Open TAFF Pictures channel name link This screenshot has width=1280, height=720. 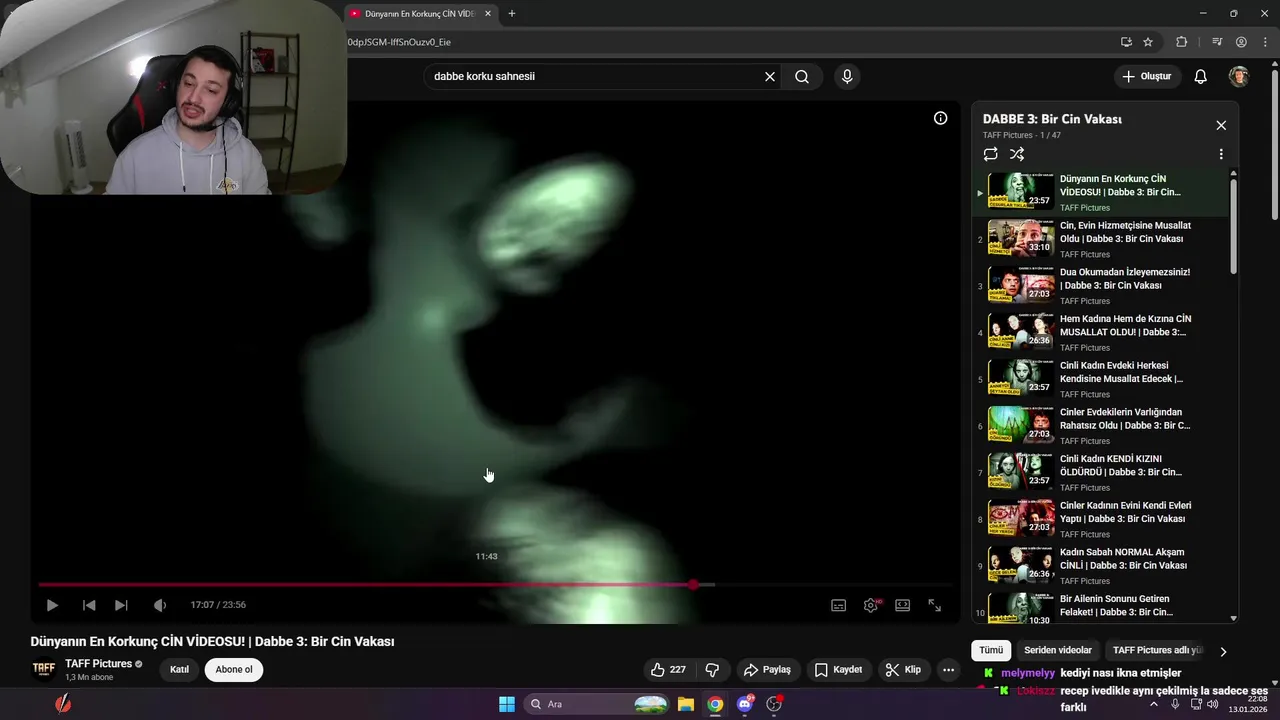click(x=98, y=664)
